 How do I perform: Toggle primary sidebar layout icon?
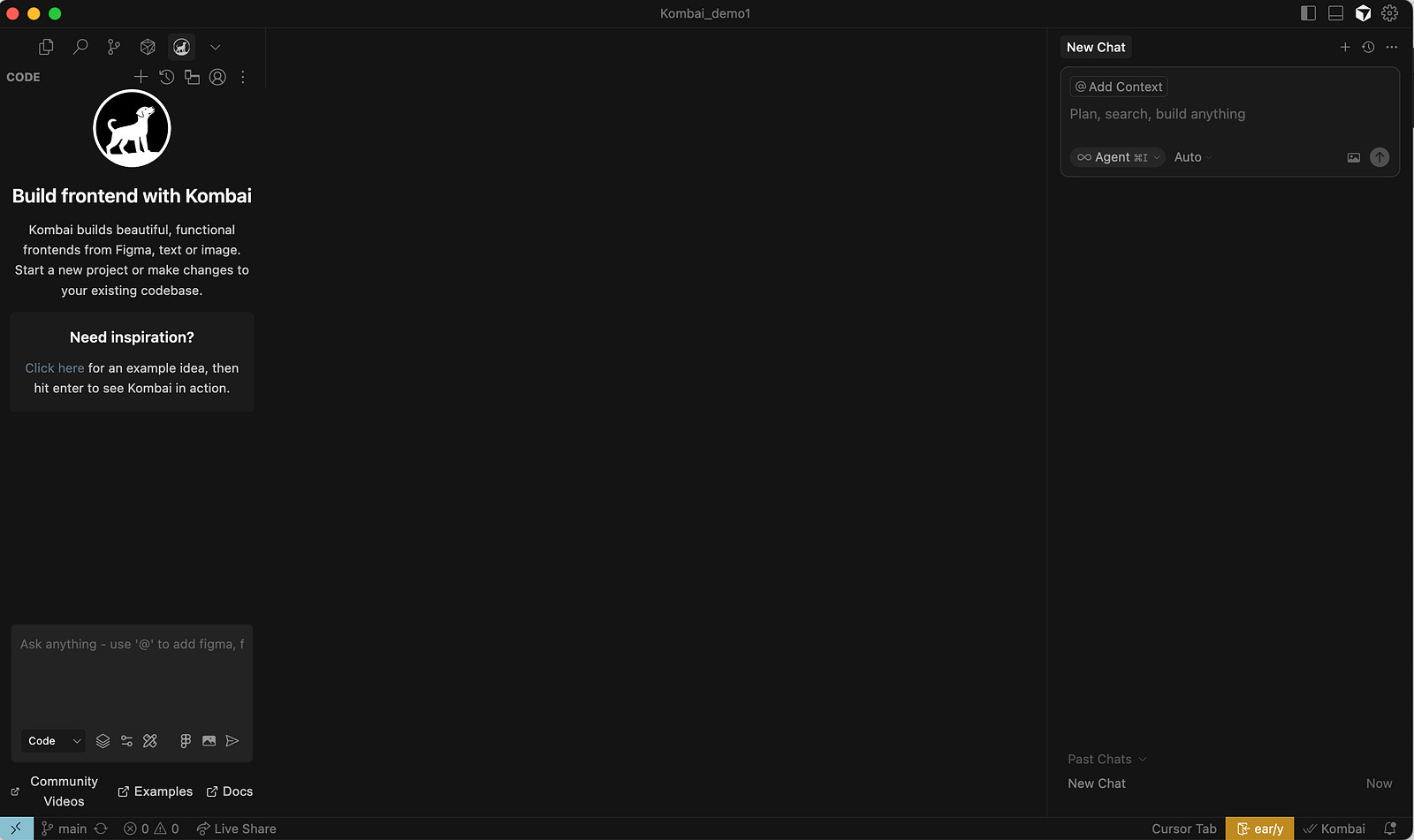tap(1308, 13)
